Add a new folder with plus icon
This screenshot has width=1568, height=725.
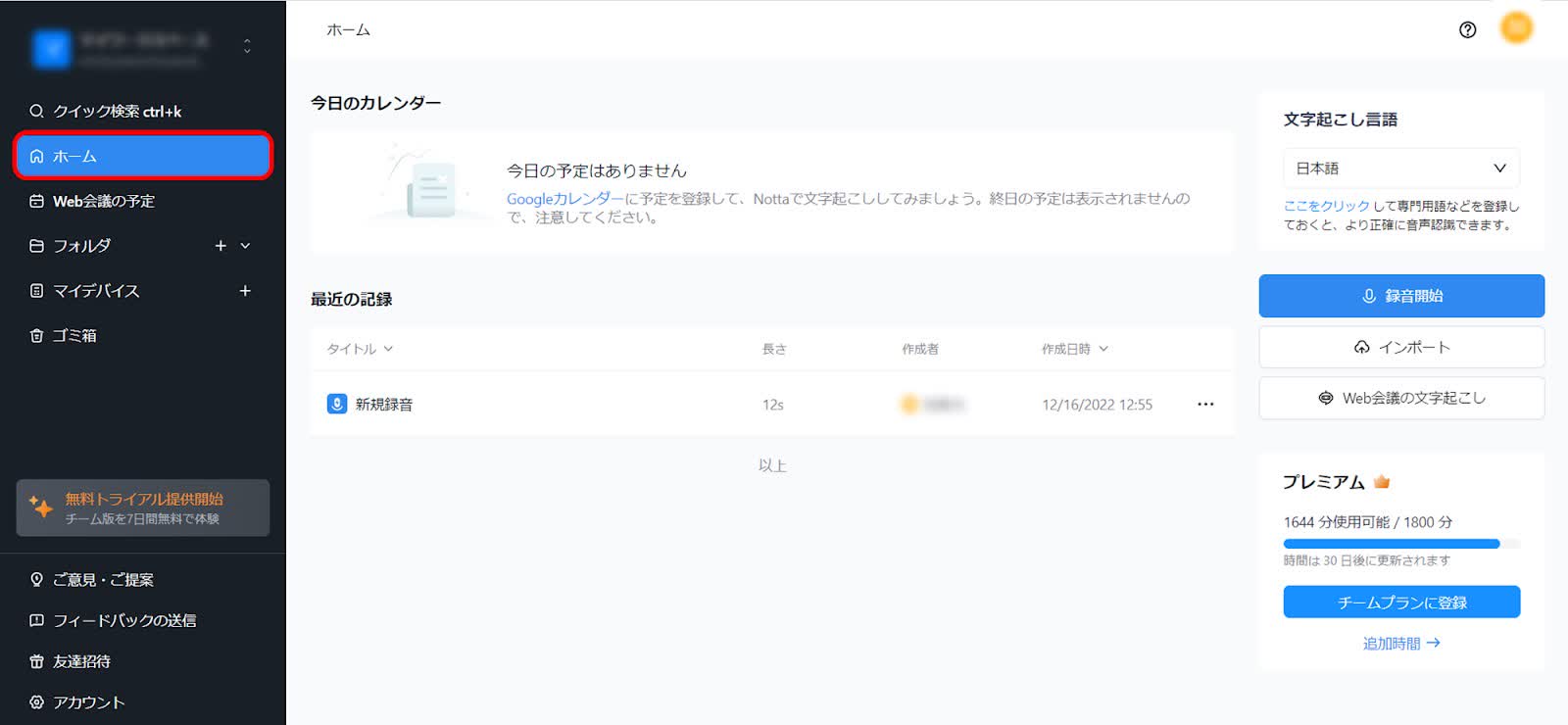(220, 246)
